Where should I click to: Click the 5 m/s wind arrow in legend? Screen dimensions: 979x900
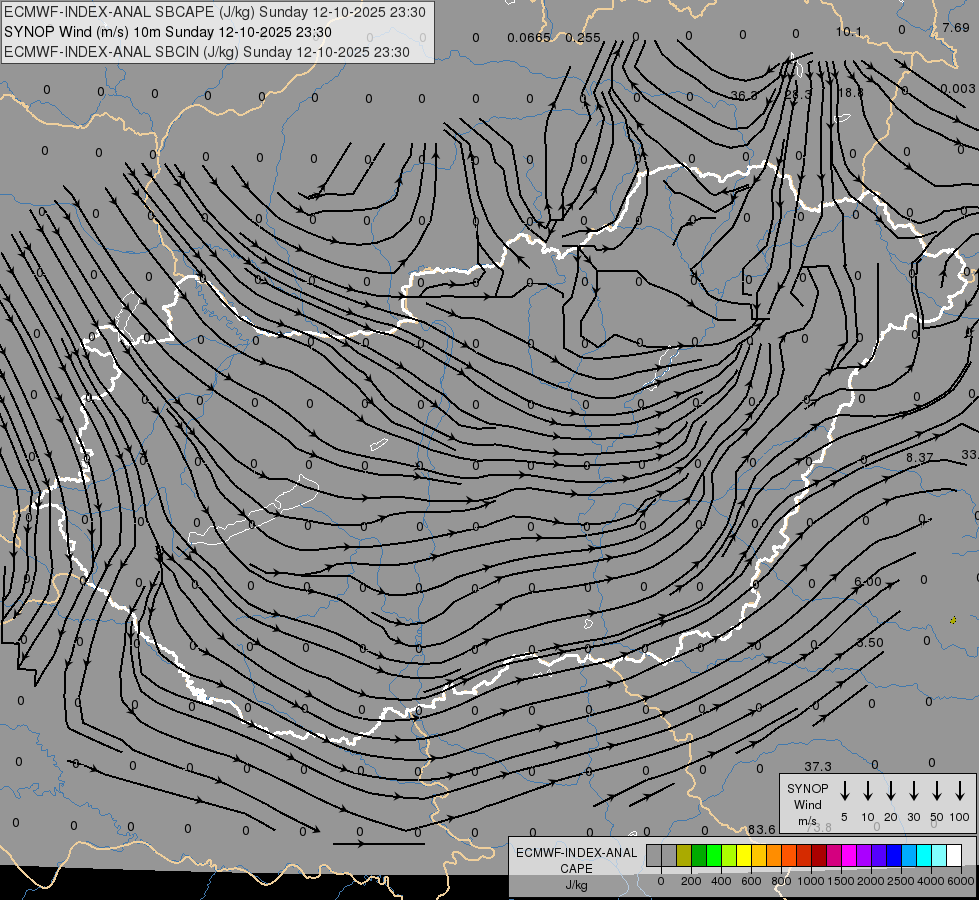pos(844,791)
